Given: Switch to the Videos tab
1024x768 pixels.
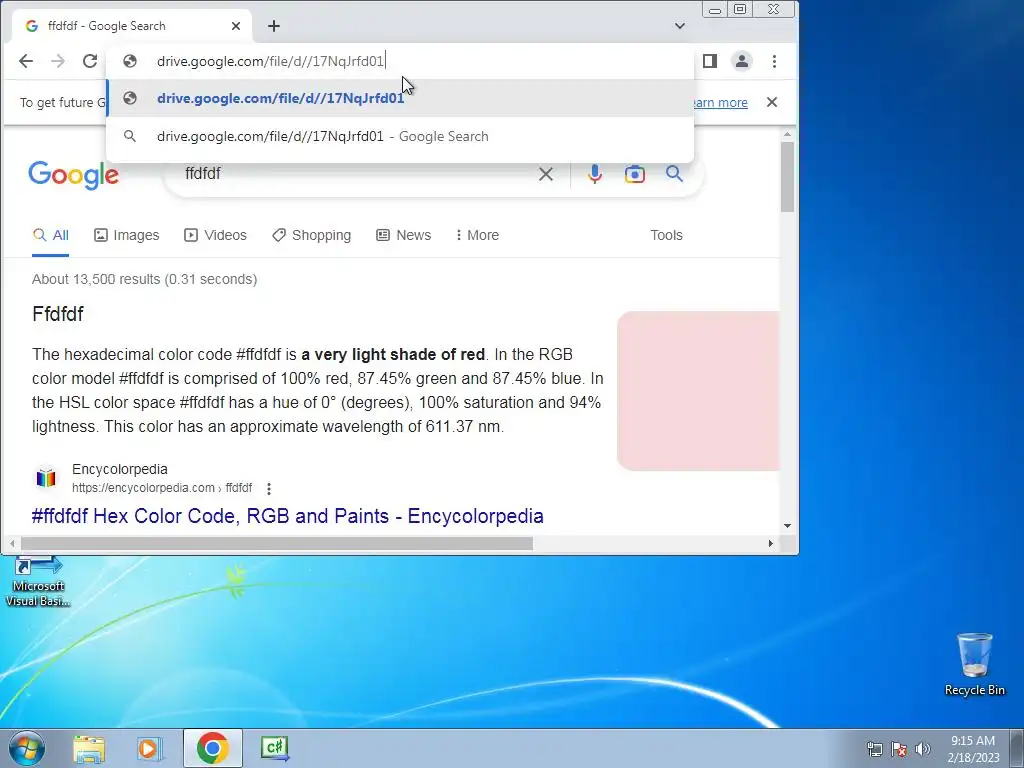Looking at the screenshot, I should coord(216,235).
